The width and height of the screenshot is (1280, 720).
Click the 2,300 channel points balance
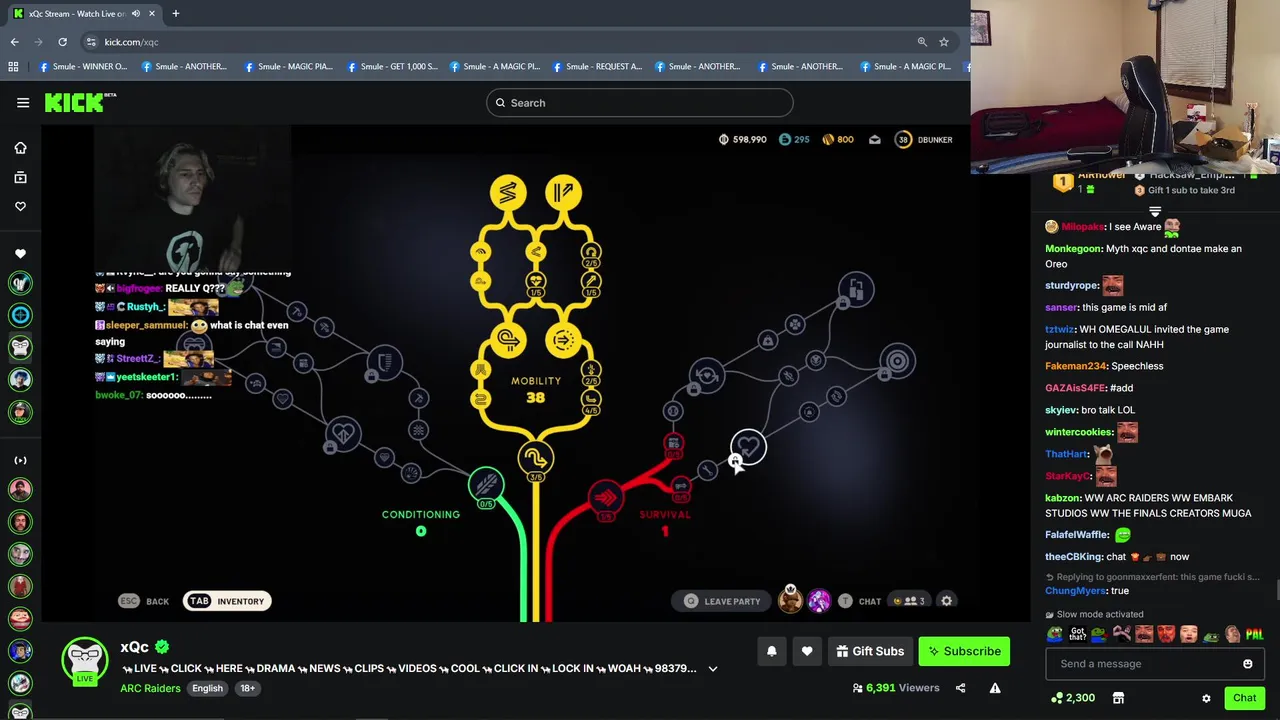click(x=1072, y=698)
